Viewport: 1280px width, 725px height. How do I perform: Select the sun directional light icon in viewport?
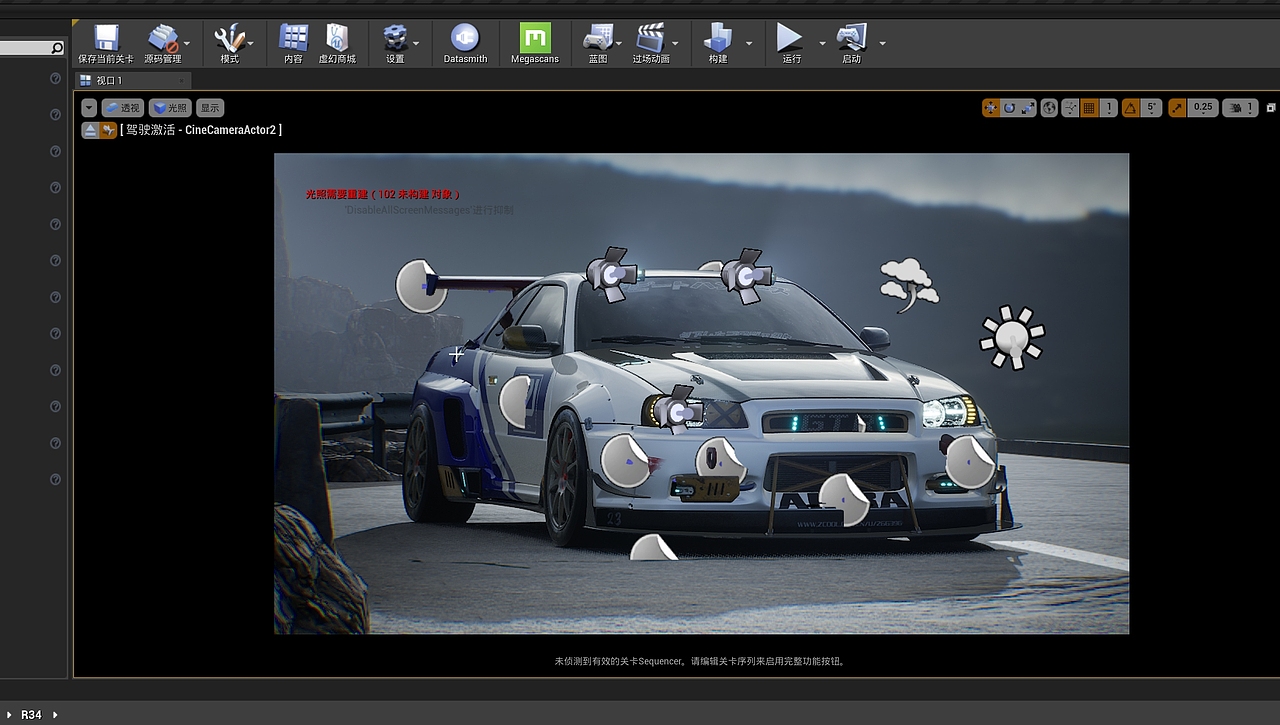1012,337
